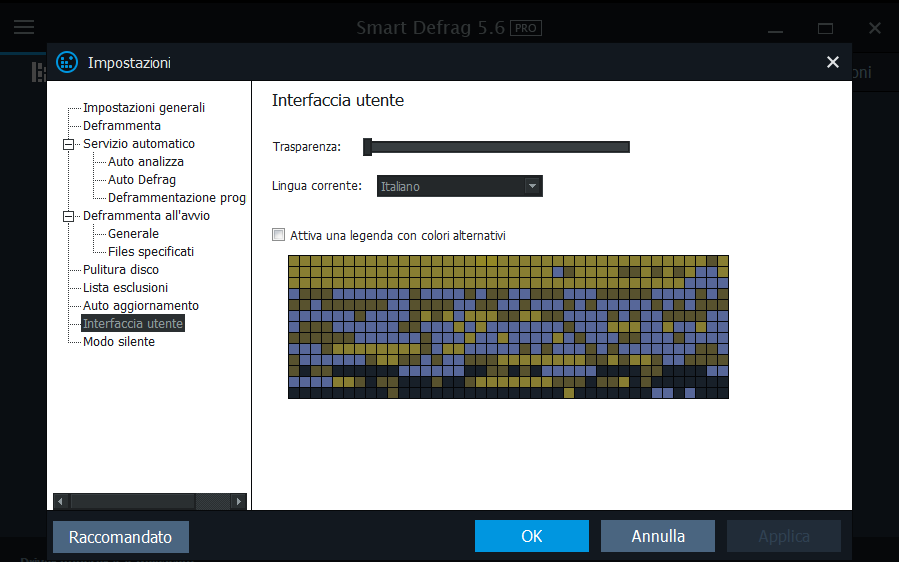Open Auto analizza settings
The width and height of the screenshot is (899, 562).
point(146,162)
